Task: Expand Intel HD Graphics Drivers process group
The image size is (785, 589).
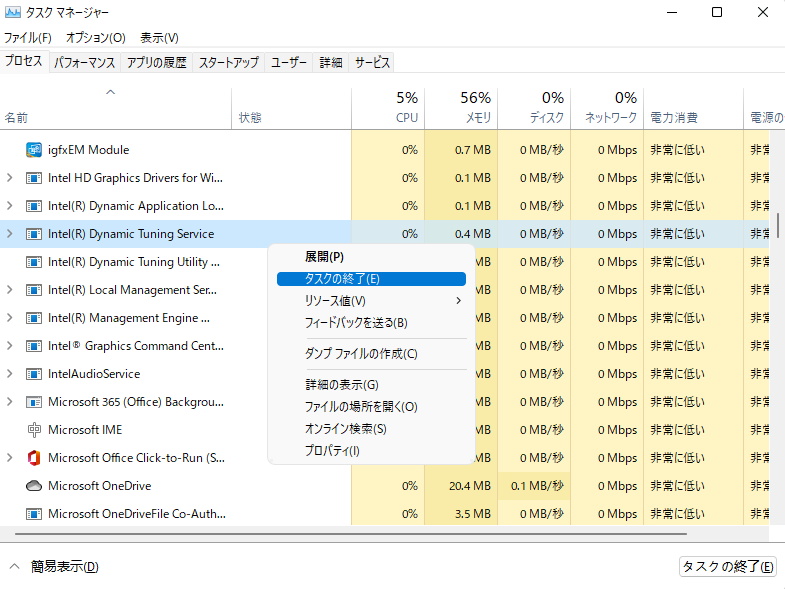Action: point(10,178)
